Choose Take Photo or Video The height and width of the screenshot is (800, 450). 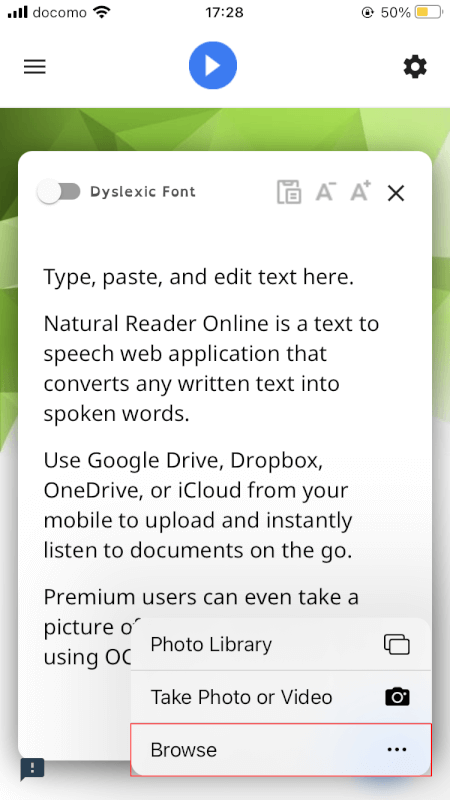[281, 697]
